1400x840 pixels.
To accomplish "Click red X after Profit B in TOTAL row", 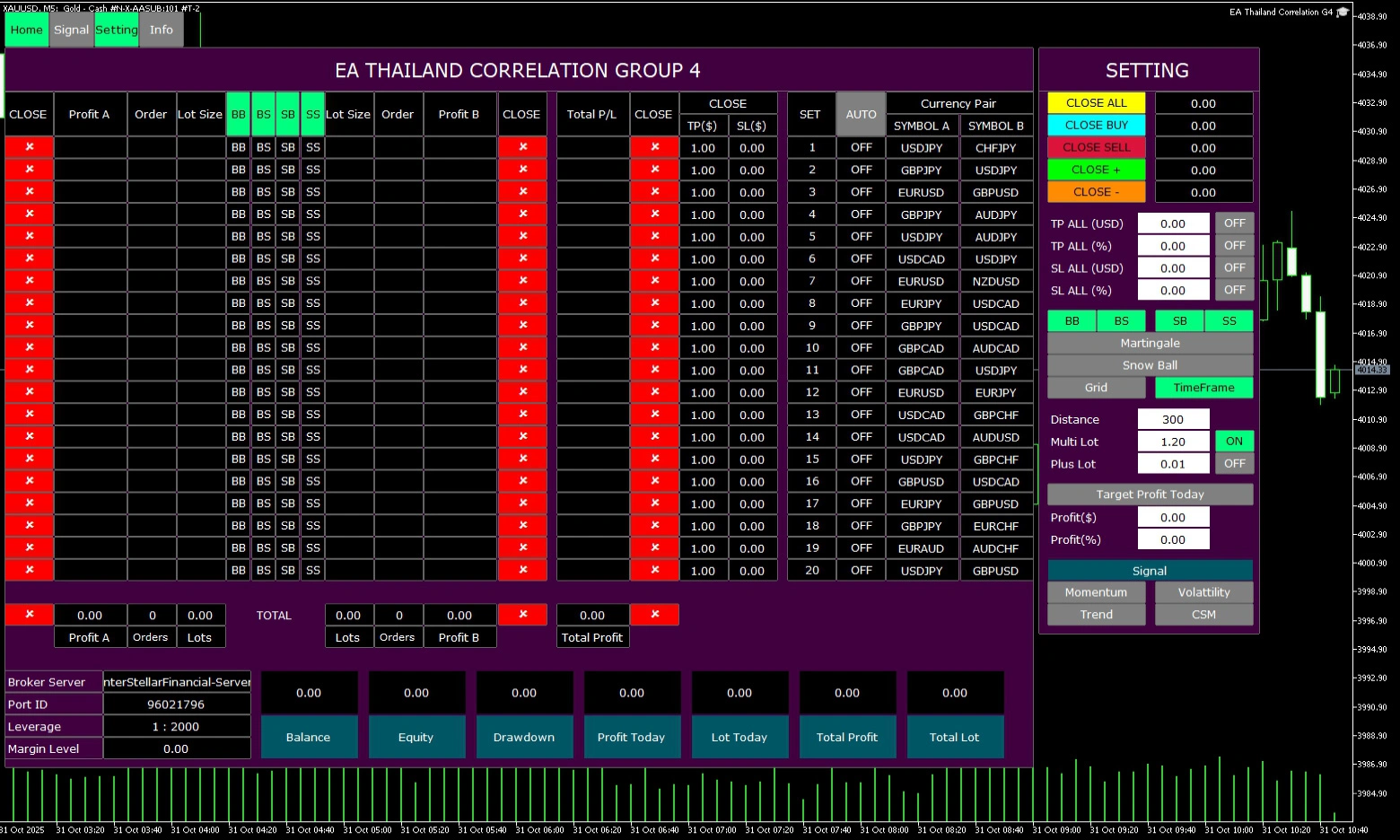I will coord(522,615).
